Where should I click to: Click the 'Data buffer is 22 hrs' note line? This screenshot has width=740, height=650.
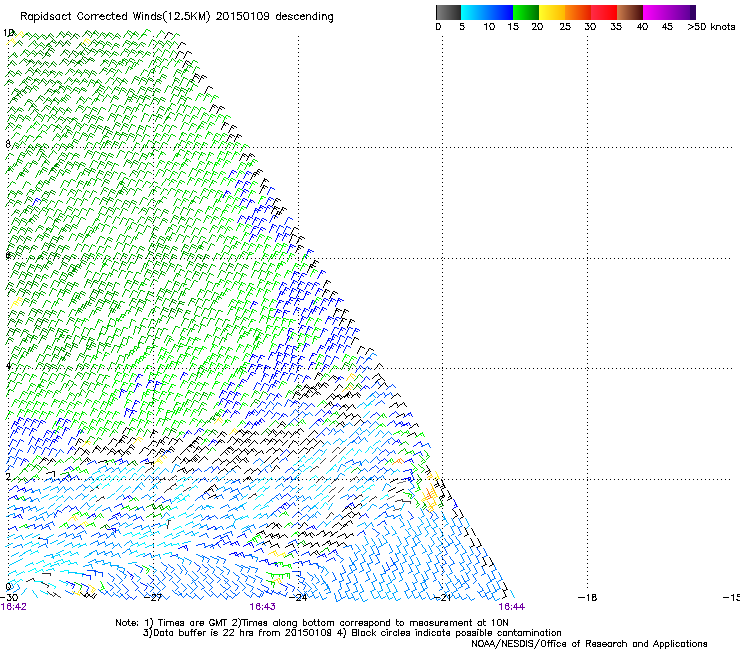click(352, 633)
